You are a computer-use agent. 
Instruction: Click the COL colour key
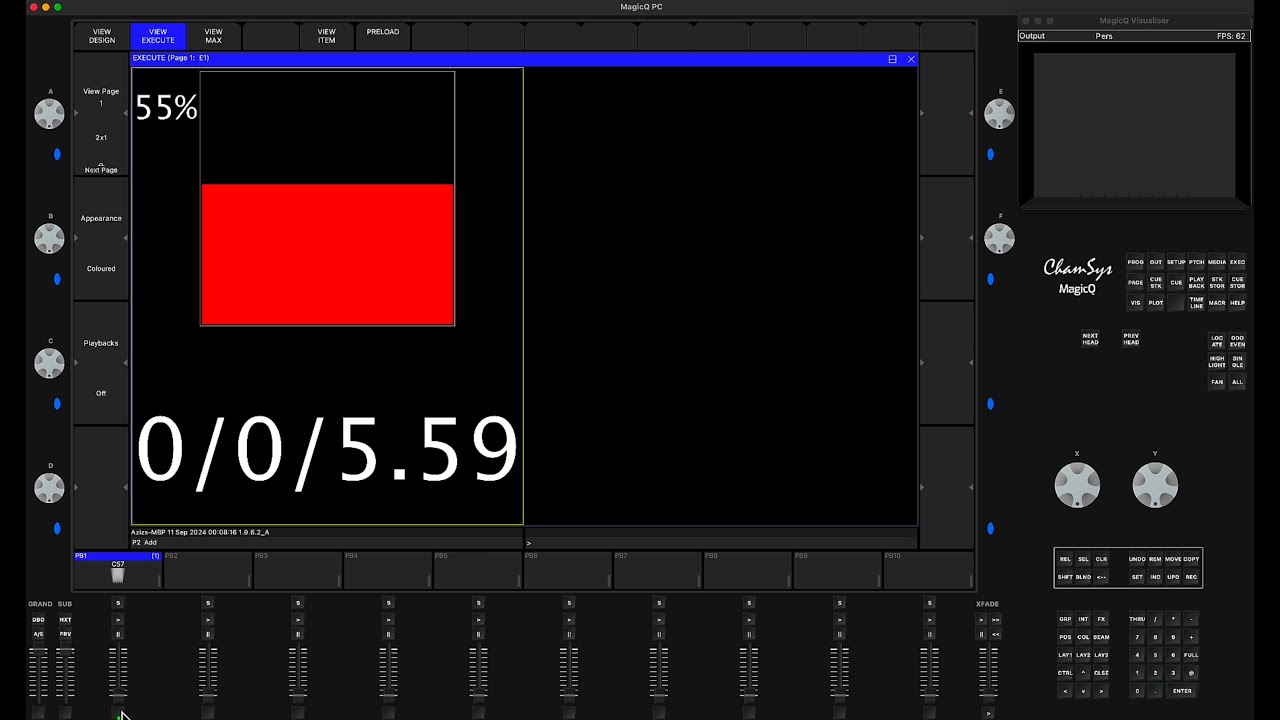(x=1083, y=637)
